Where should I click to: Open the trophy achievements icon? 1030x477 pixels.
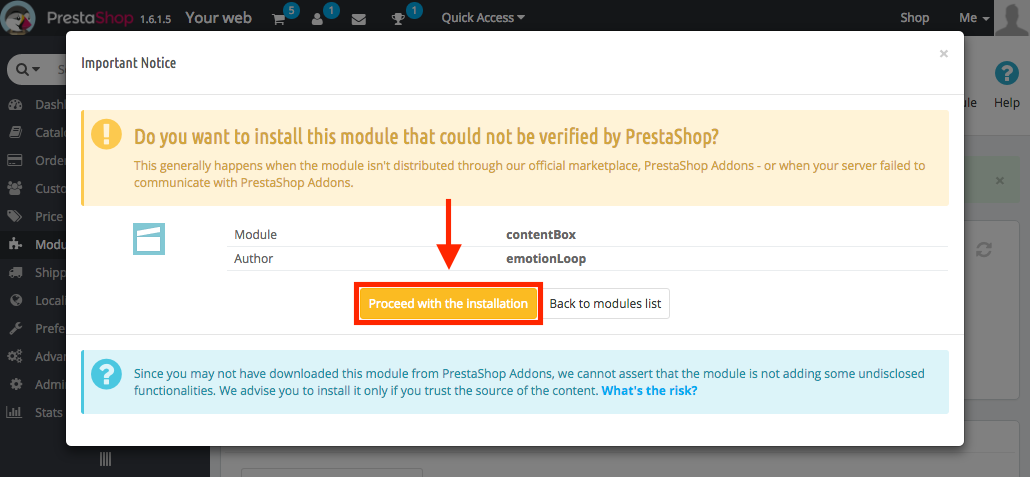(398, 19)
